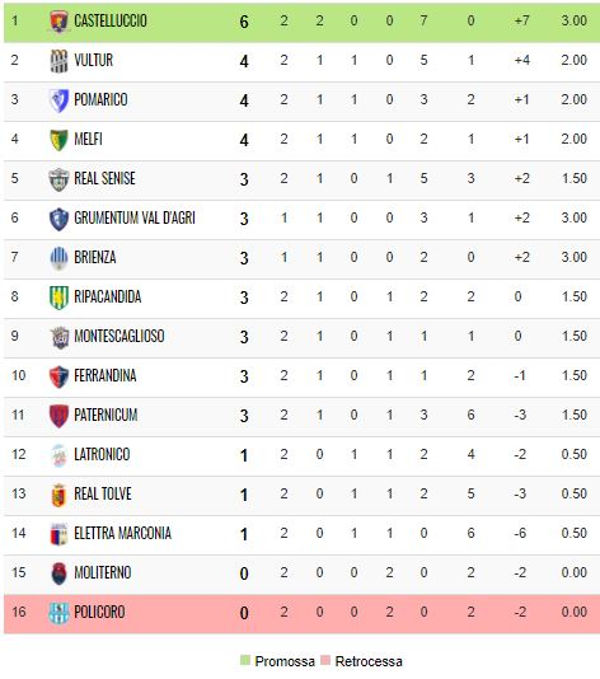This screenshot has height=679, width=600.
Task: Select the Policoro team crest
Action: (x=59, y=612)
